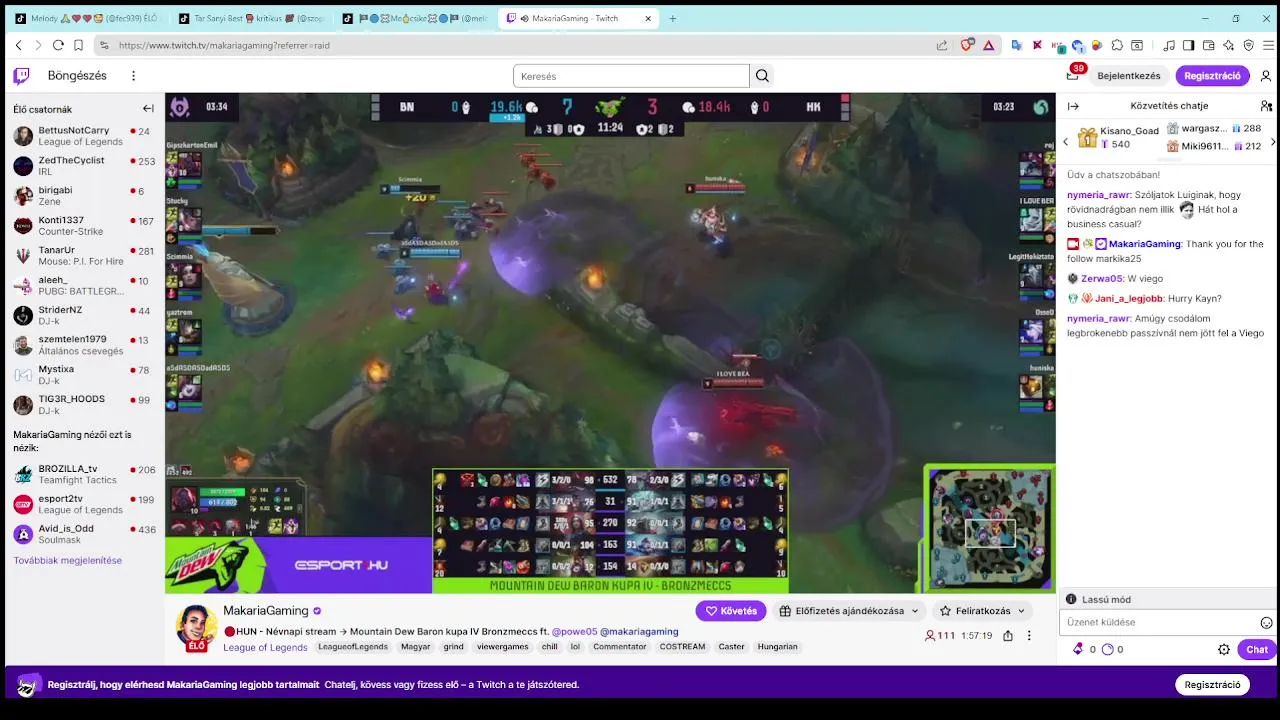This screenshot has height=720, width=1280.
Task: Click the Brave Shields icon
Action: coord(967,45)
